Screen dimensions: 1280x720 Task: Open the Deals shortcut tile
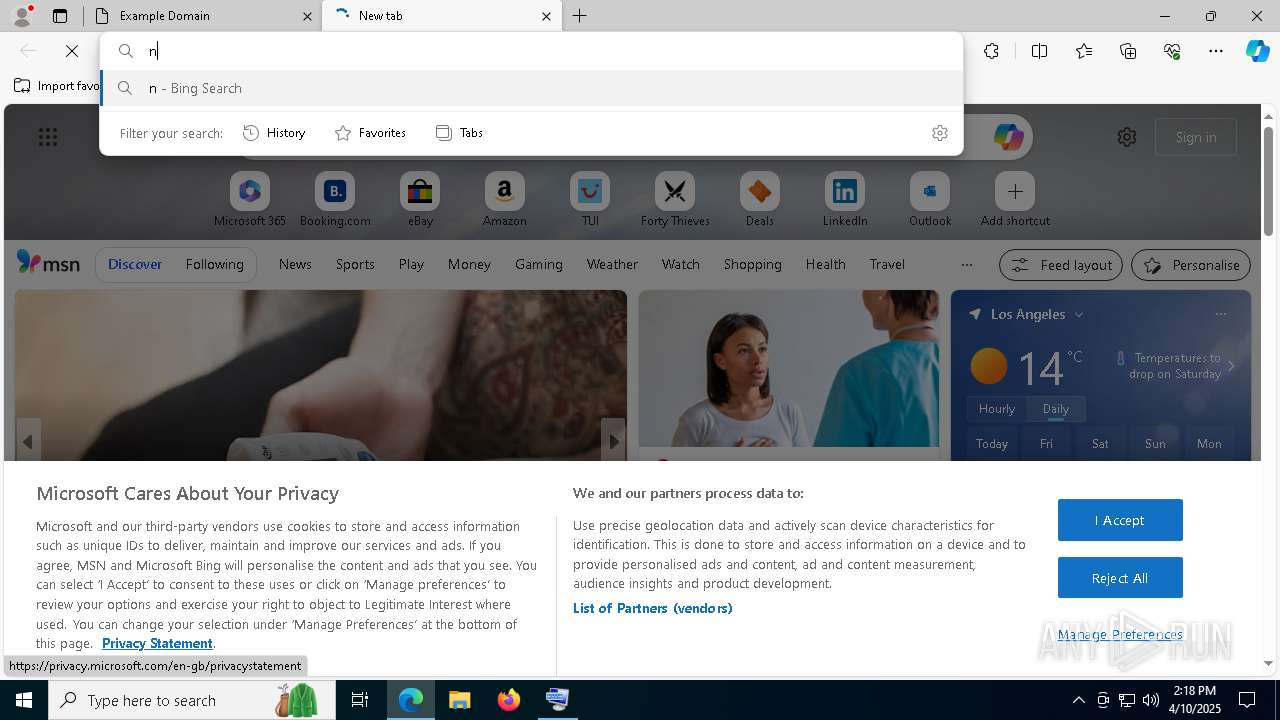pyautogui.click(x=760, y=199)
